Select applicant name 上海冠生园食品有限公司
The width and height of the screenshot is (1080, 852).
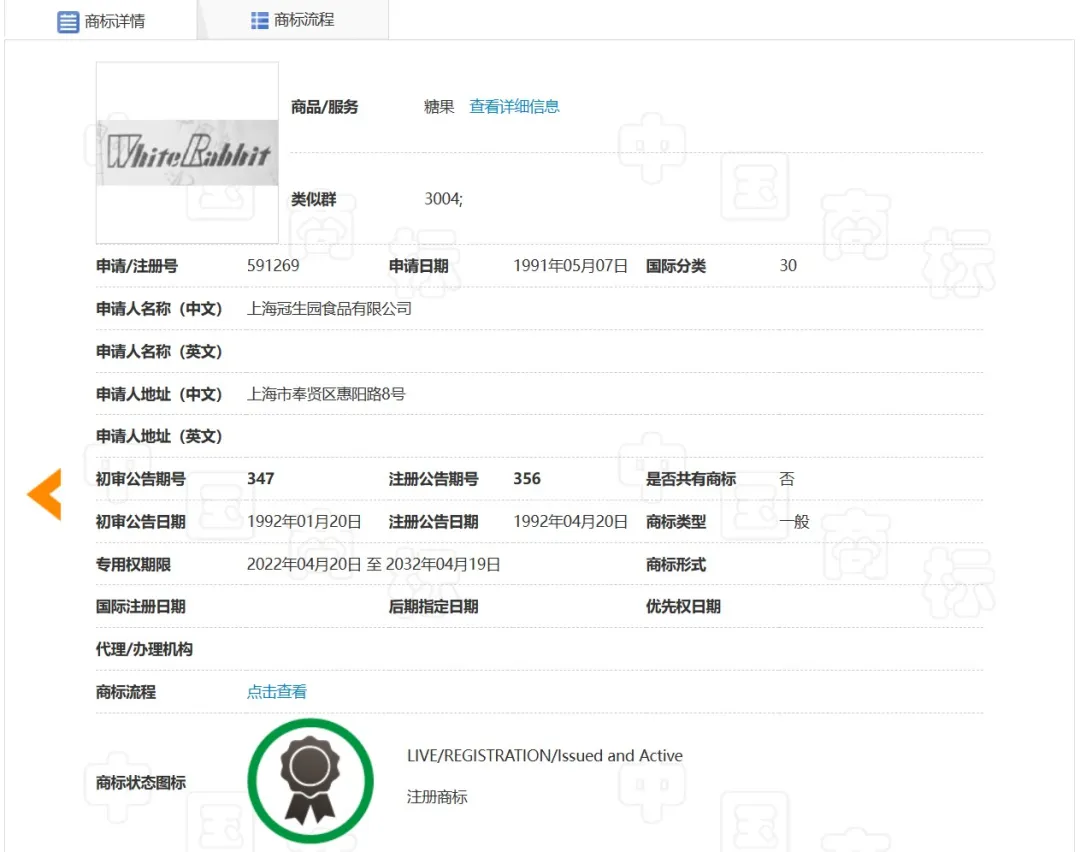pyautogui.click(x=329, y=309)
